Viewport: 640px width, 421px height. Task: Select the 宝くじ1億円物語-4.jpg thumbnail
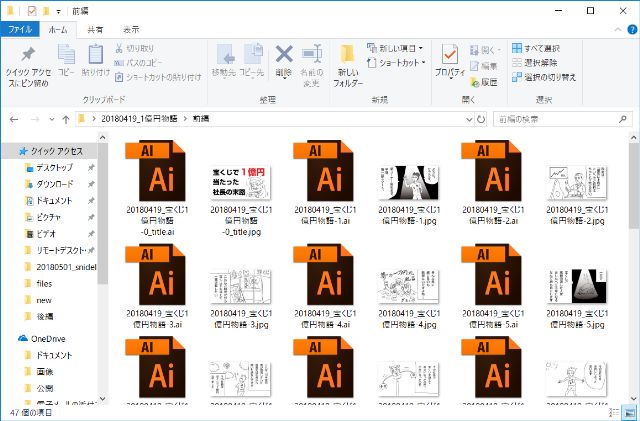(x=409, y=286)
